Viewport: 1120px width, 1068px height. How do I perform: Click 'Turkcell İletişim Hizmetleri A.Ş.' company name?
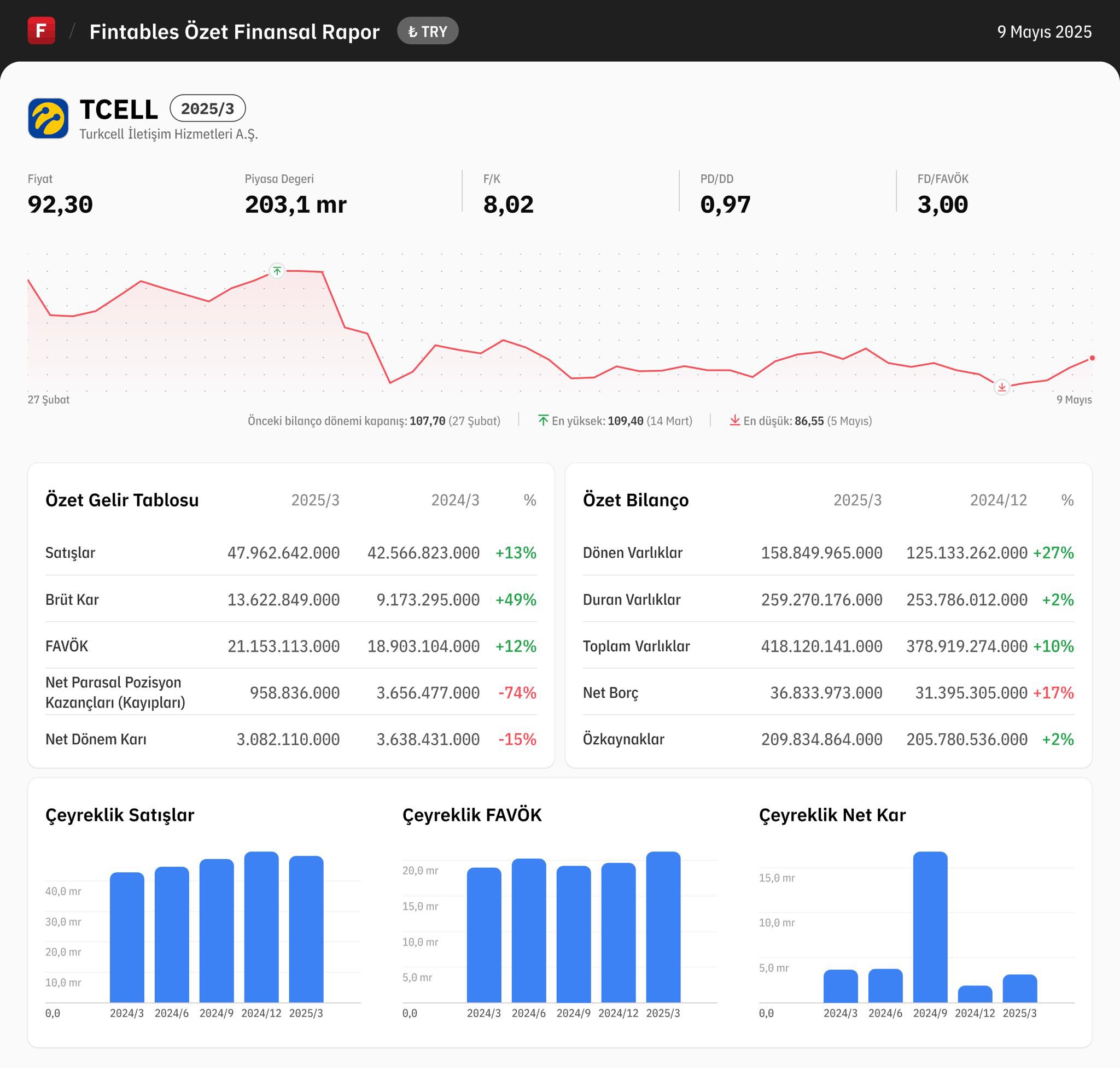point(168,135)
